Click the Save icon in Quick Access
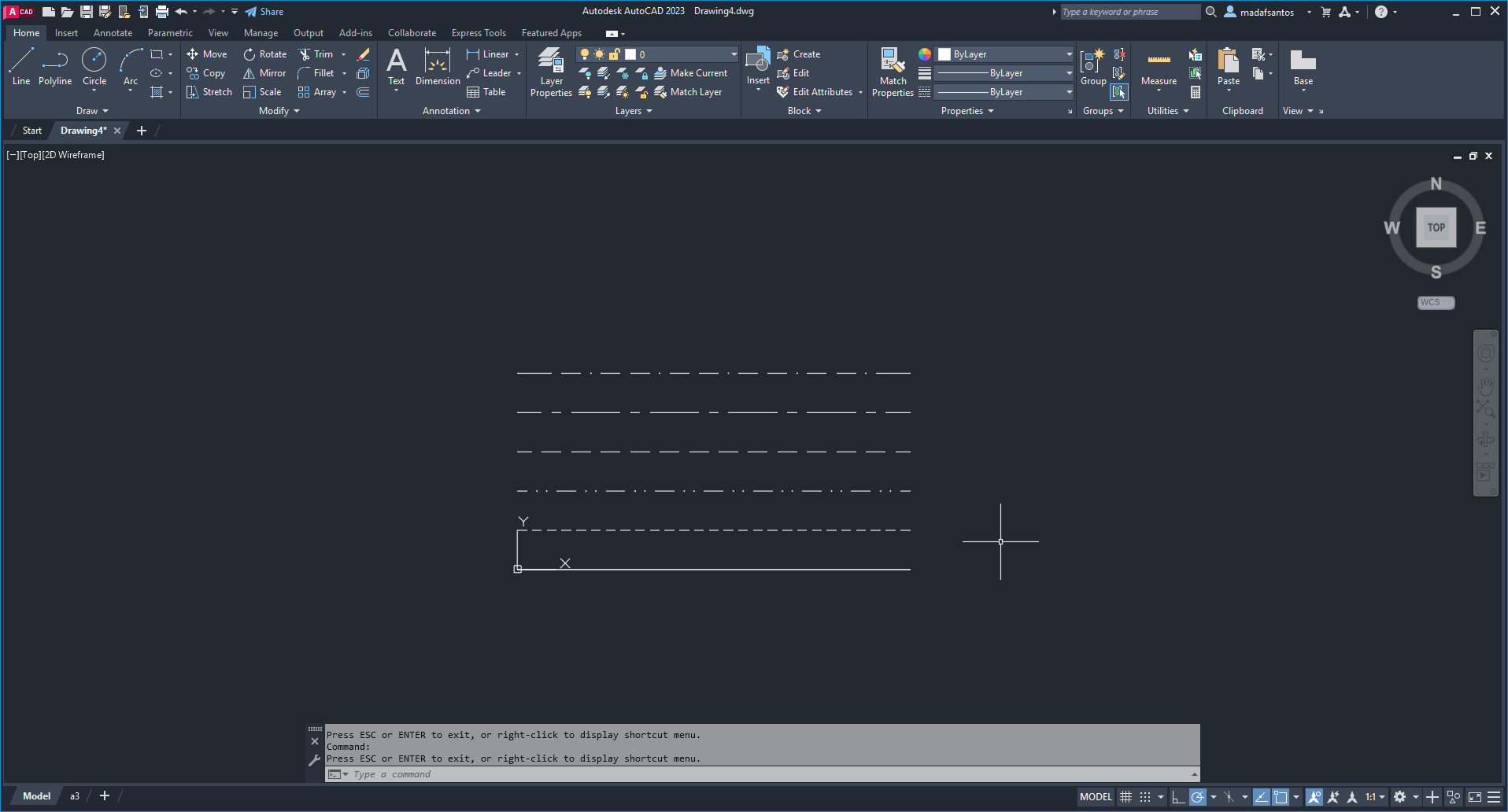Viewport: 1508px width, 812px height. pos(87,12)
